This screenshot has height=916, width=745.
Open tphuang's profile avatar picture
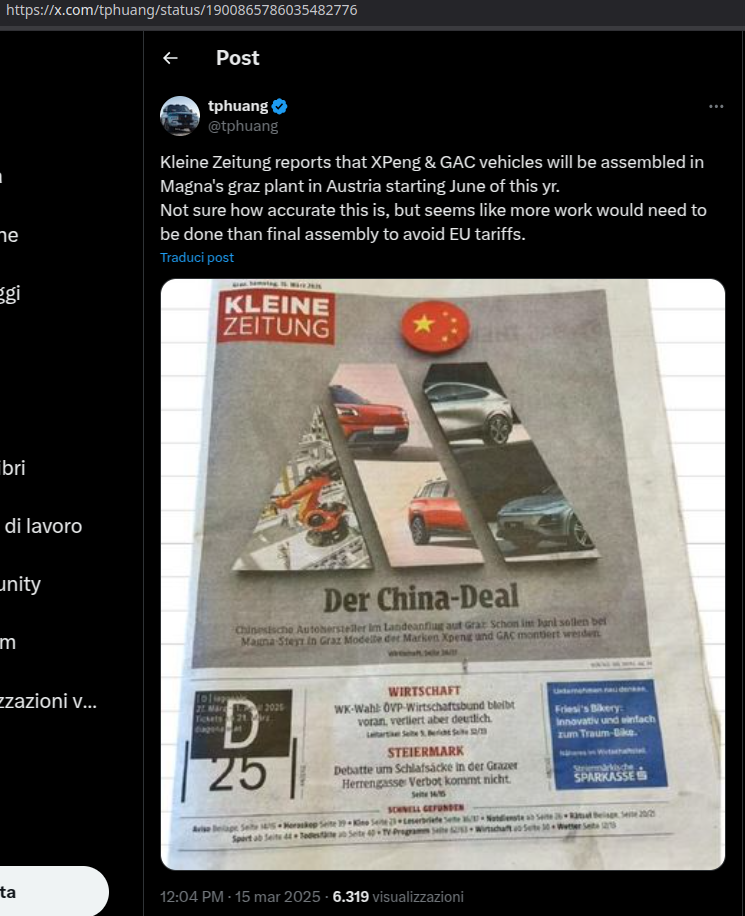180,116
